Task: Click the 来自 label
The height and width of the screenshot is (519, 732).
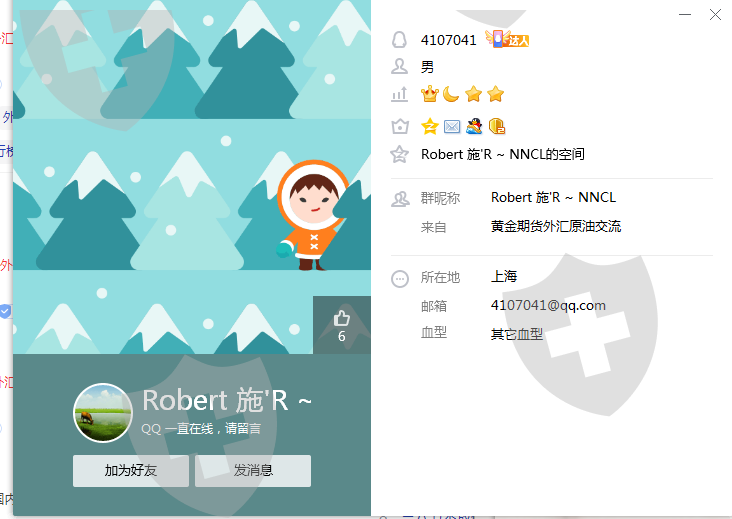Action: (434, 227)
